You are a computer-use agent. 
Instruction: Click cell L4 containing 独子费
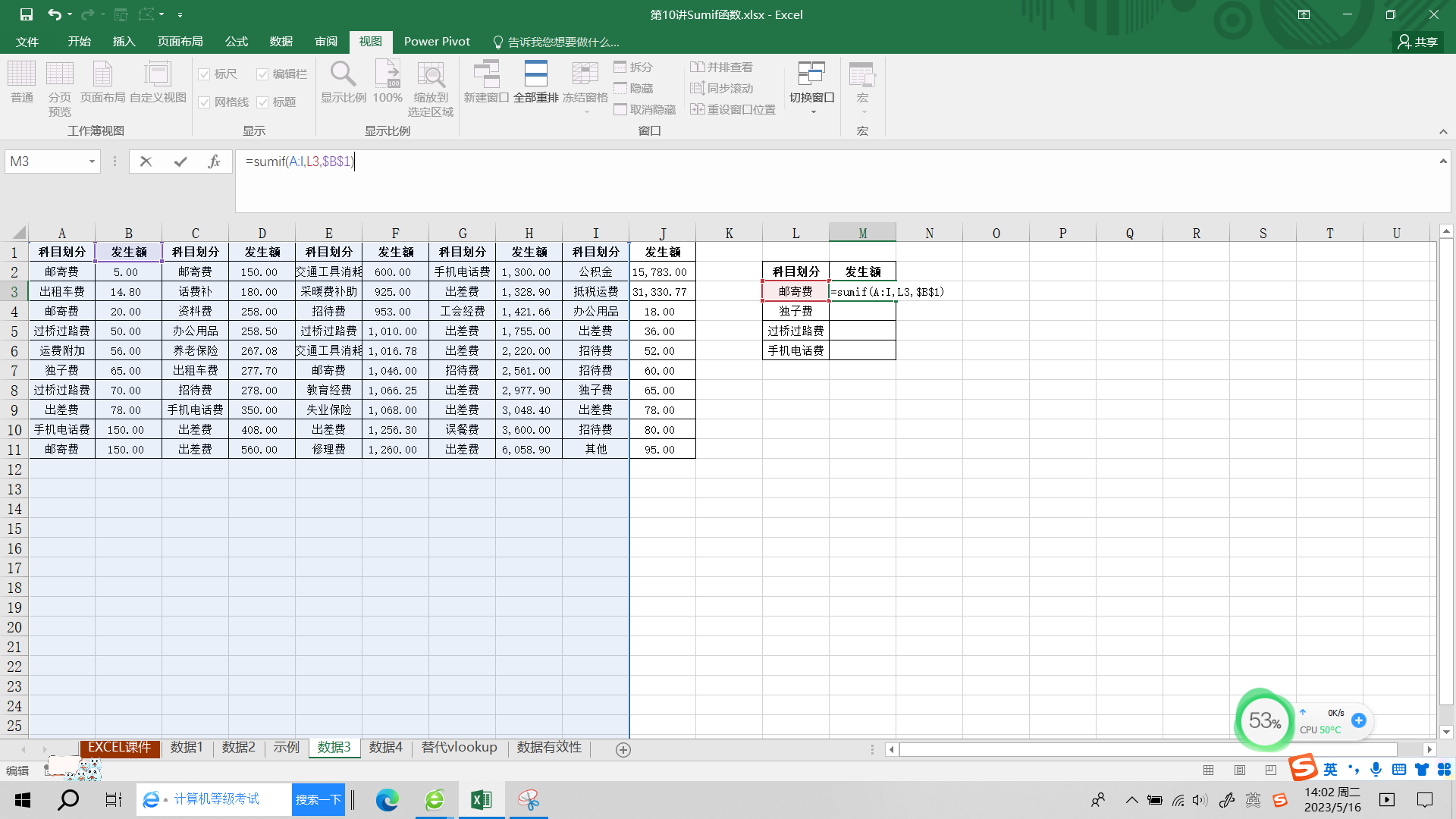pos(795,311)
